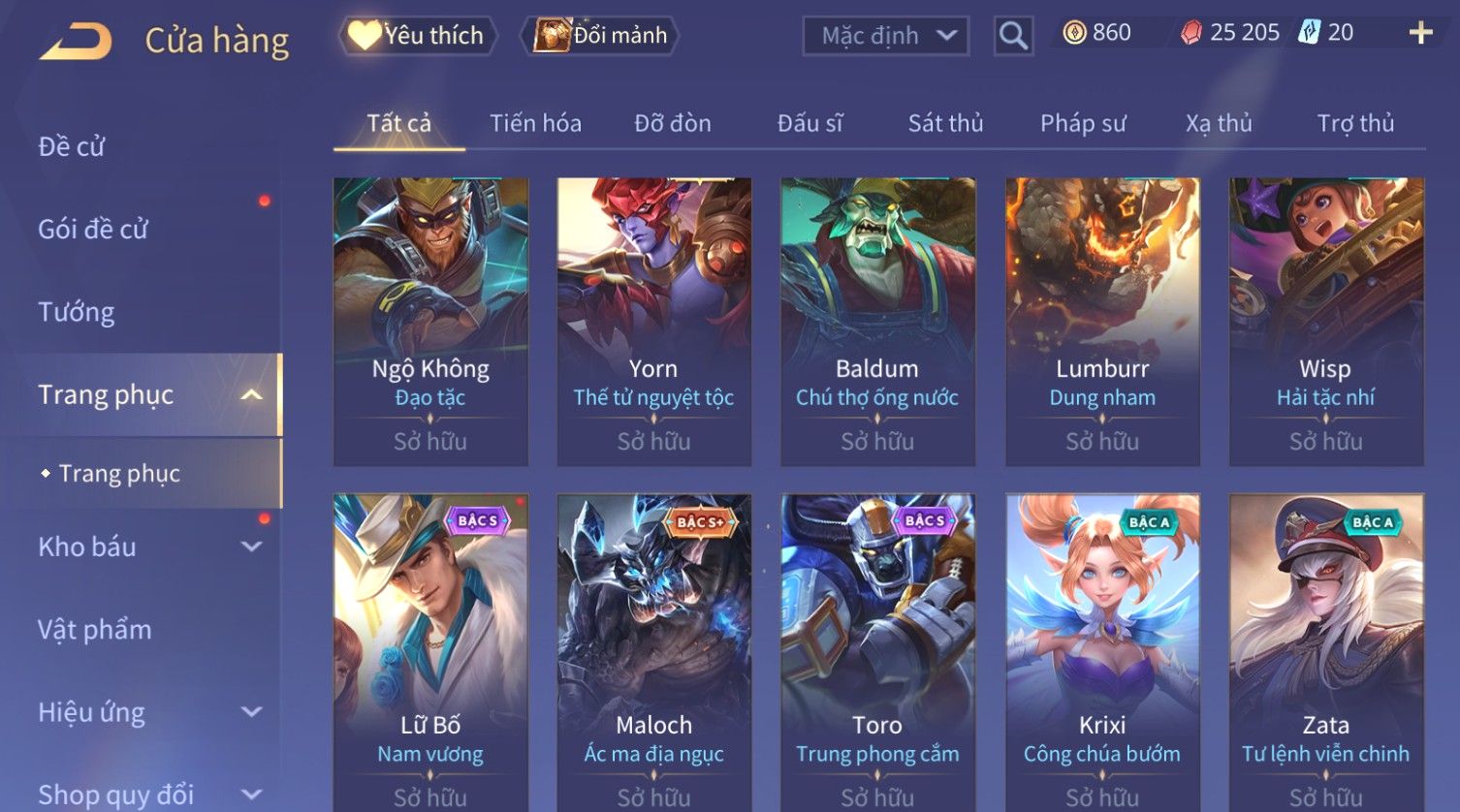This screenshot has width=1460, height=812.
Task: Click the golden back arrow icon
Action: coord(76,41)
